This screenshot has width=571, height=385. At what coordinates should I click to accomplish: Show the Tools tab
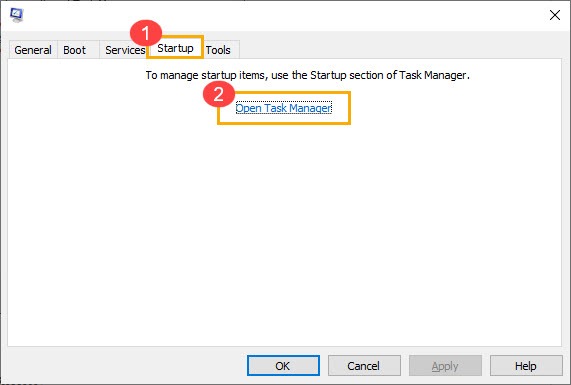pyautogui.click(x=218, y=50)
